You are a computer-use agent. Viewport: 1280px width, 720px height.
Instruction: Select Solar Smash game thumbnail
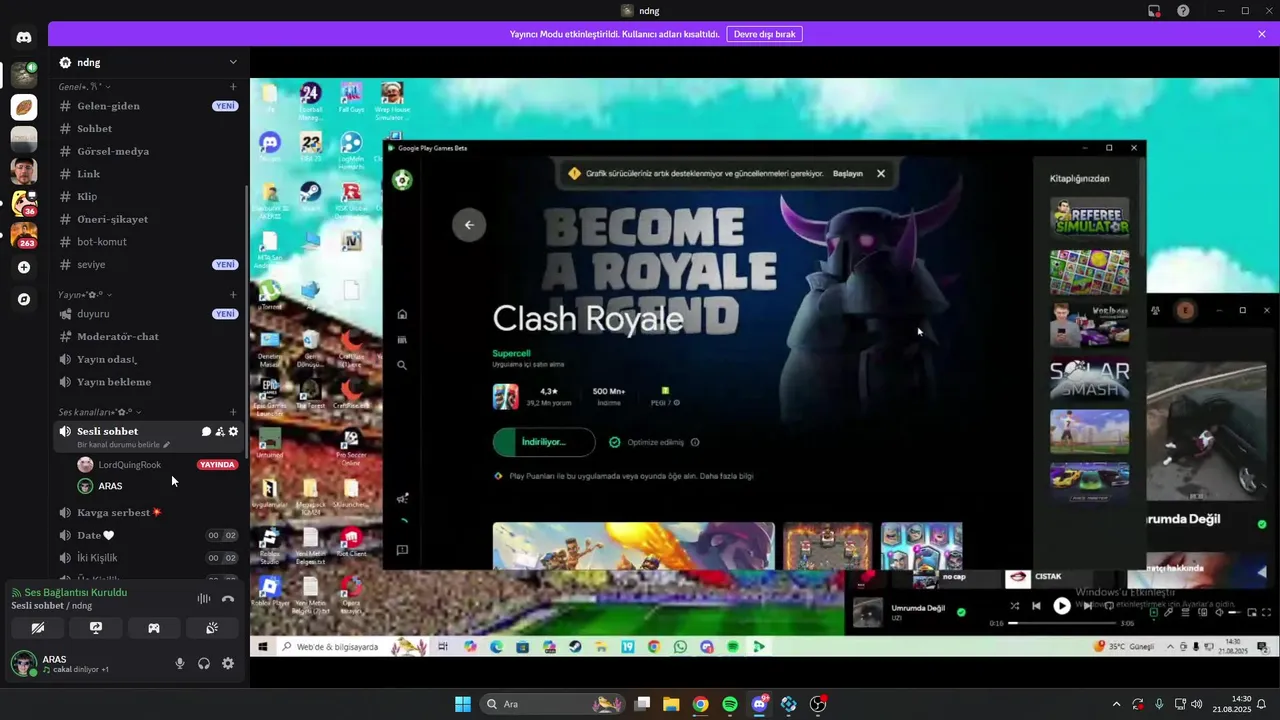pos(1089,378)
